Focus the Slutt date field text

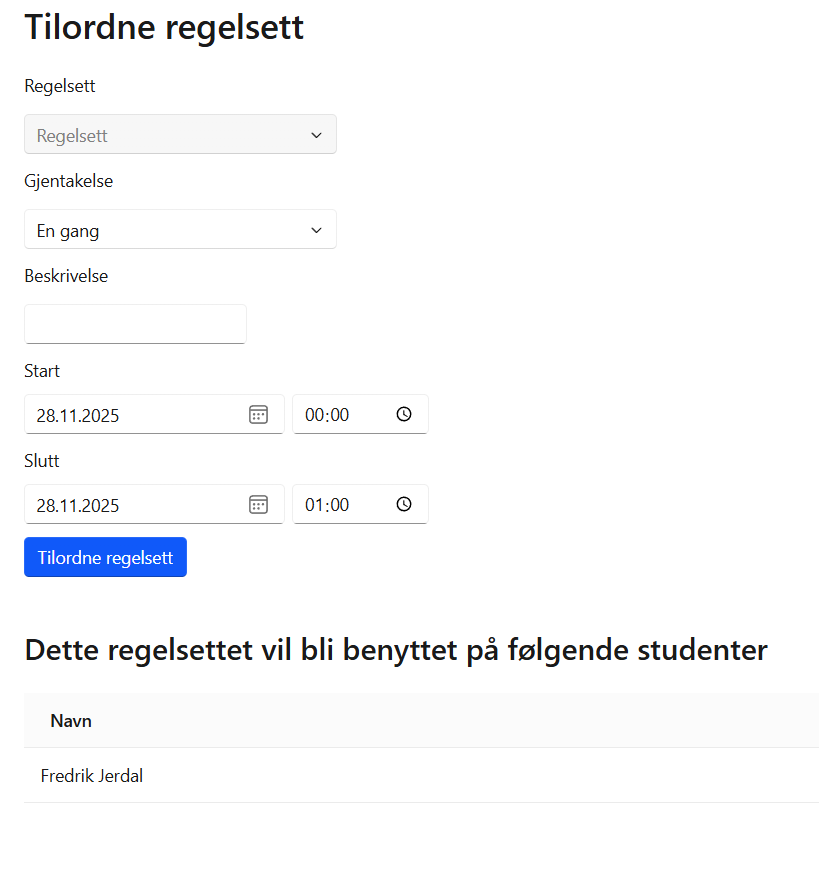click(120, 505)
